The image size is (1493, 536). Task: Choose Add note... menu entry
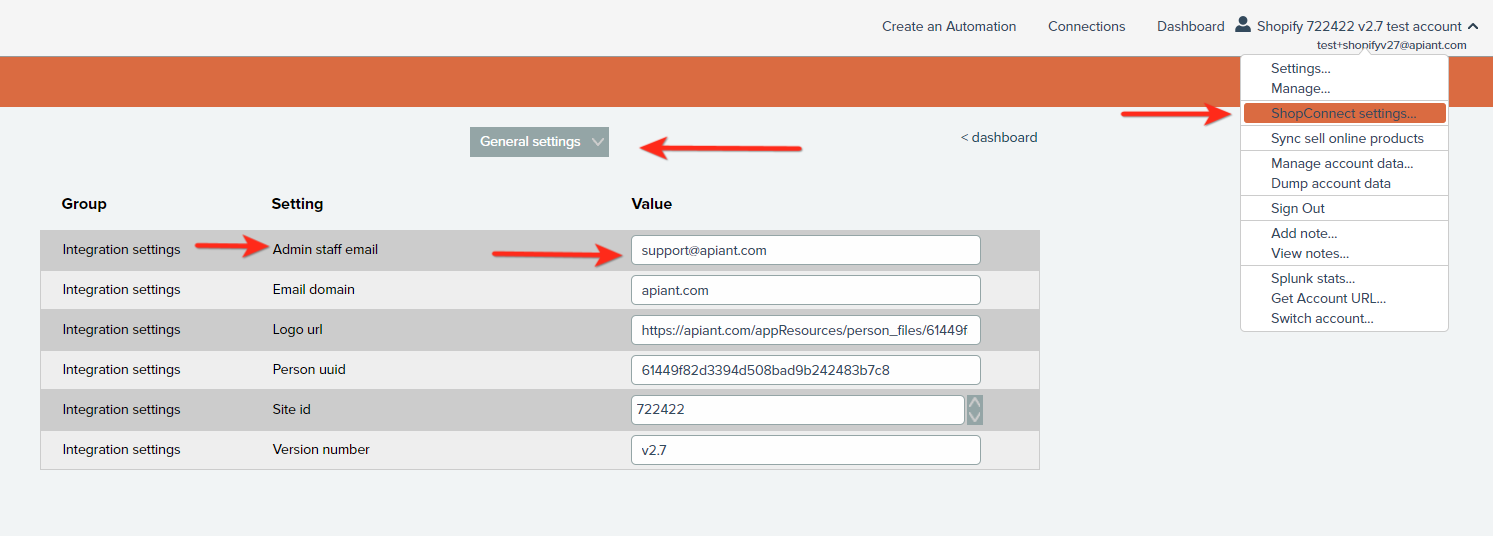(1303, 234)
